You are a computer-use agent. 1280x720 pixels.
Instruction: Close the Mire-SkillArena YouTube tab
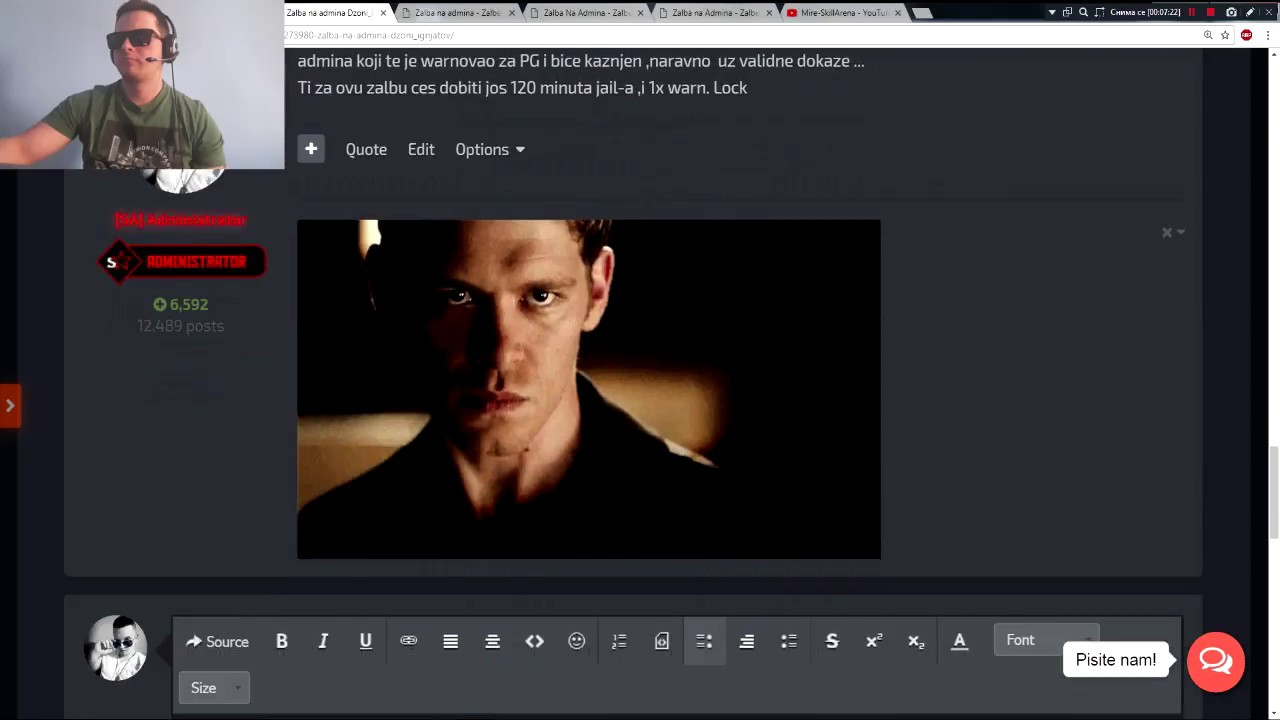point(897,13)
